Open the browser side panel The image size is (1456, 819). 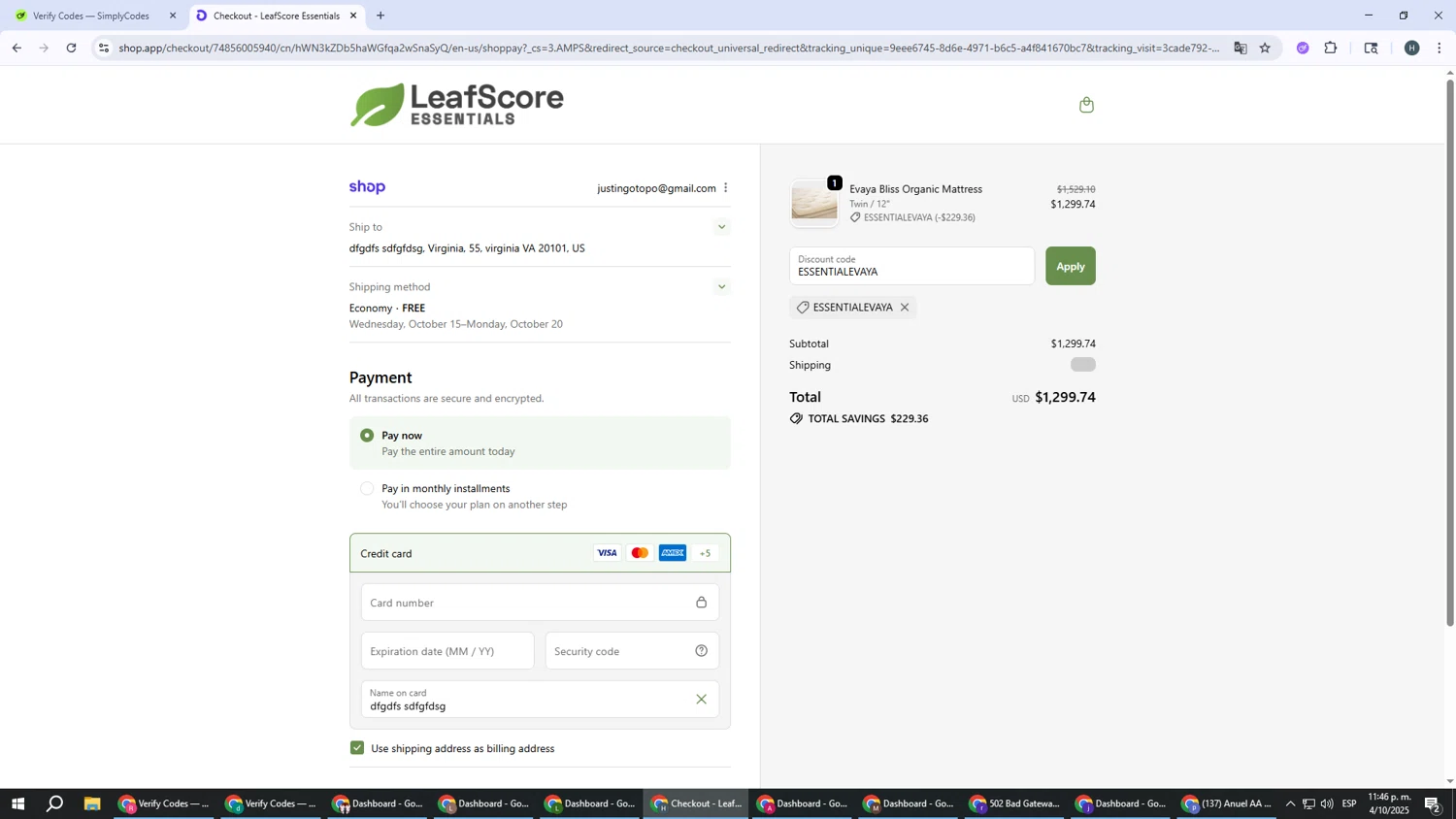[1372, 48]
